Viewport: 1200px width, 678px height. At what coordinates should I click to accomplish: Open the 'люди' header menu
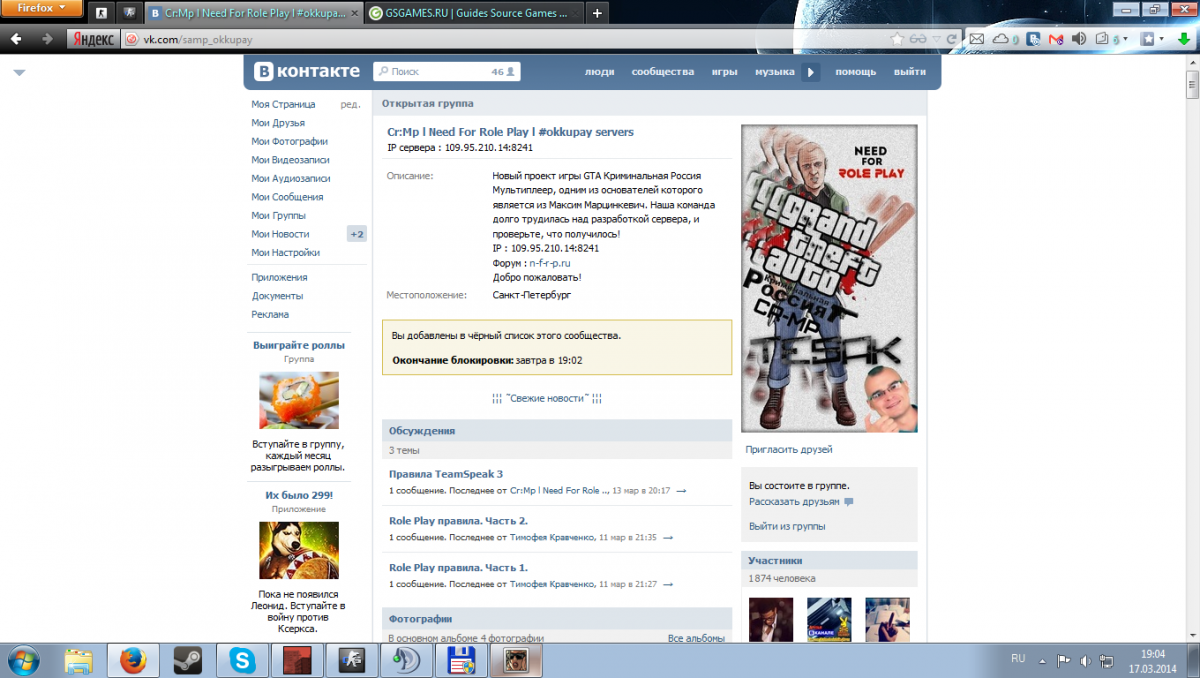pos(600,72)
